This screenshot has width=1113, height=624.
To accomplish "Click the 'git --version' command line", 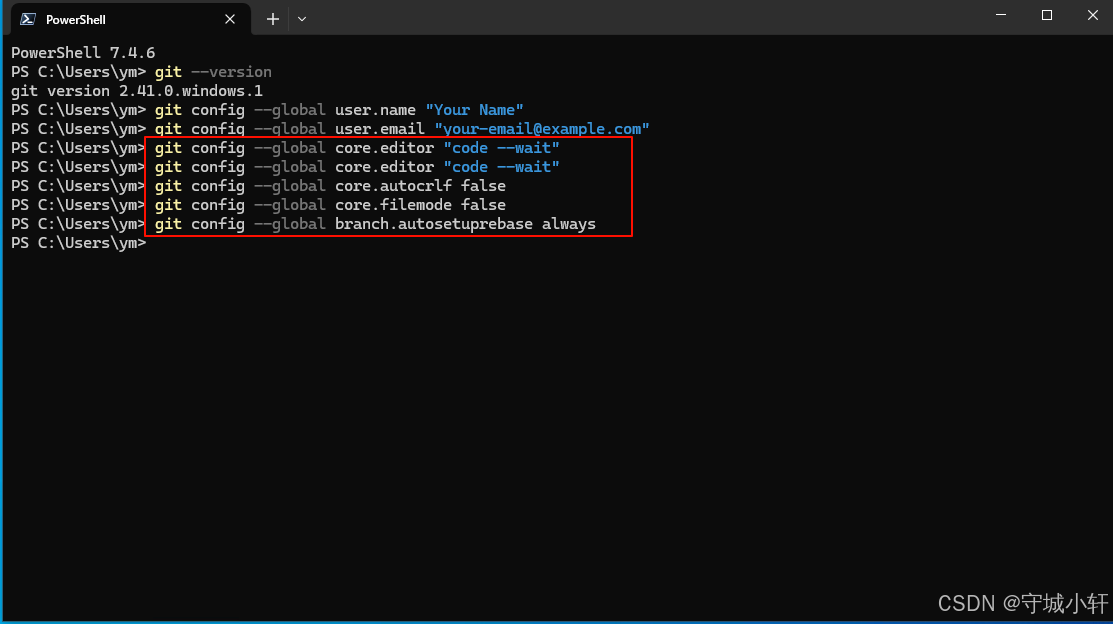I will [141, 72].
